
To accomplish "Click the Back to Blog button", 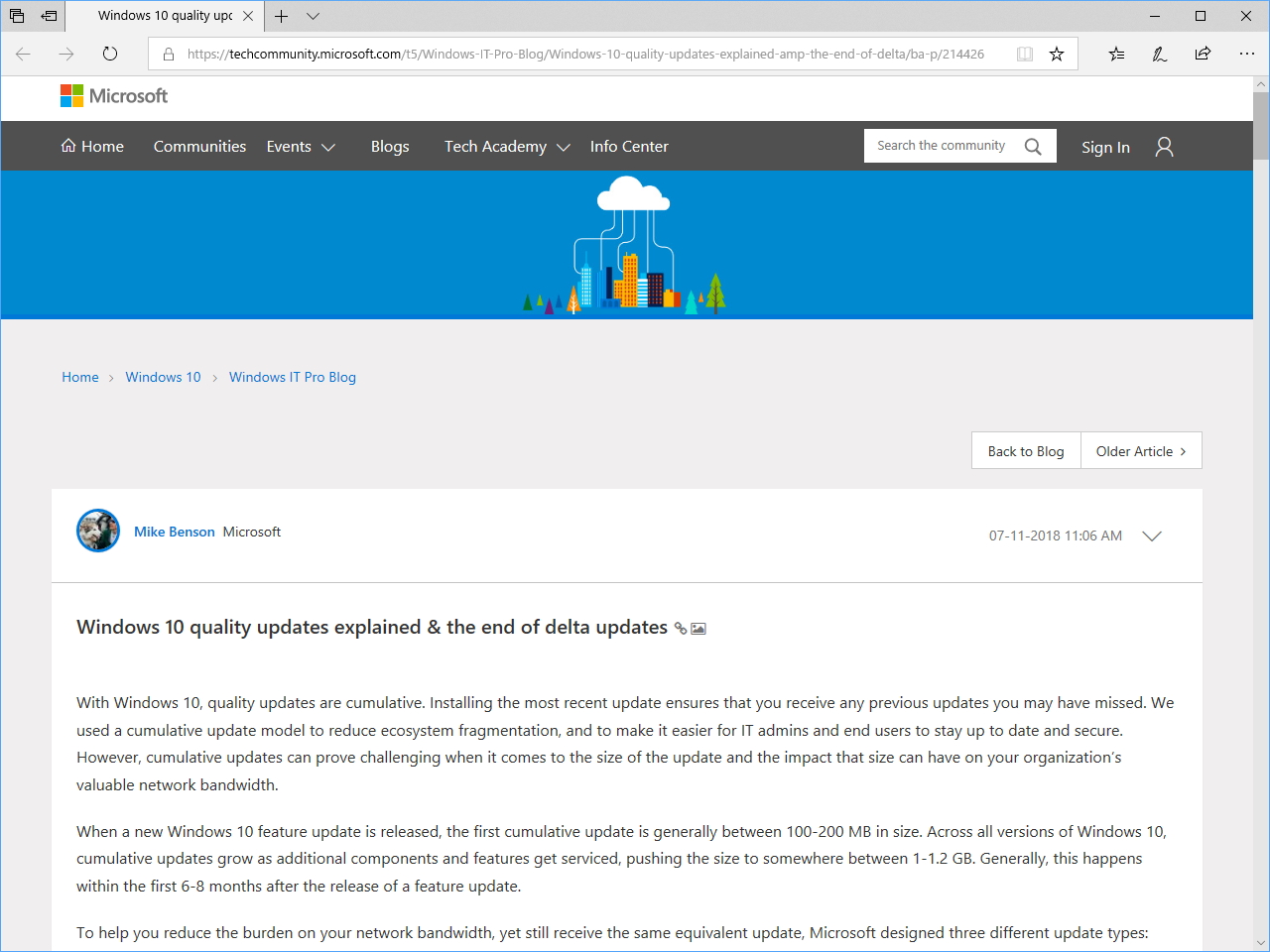I will (x=1026, y=451).
